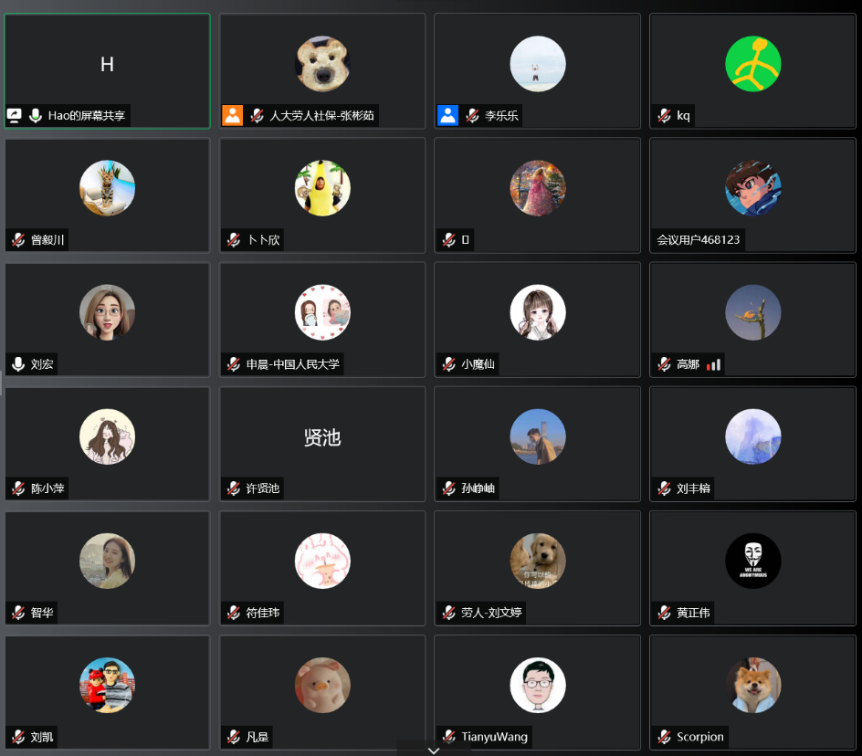Click the green stick figure avatar of kq
The height and width of the screenshot is (756, 862).
[x=753, y=64]
